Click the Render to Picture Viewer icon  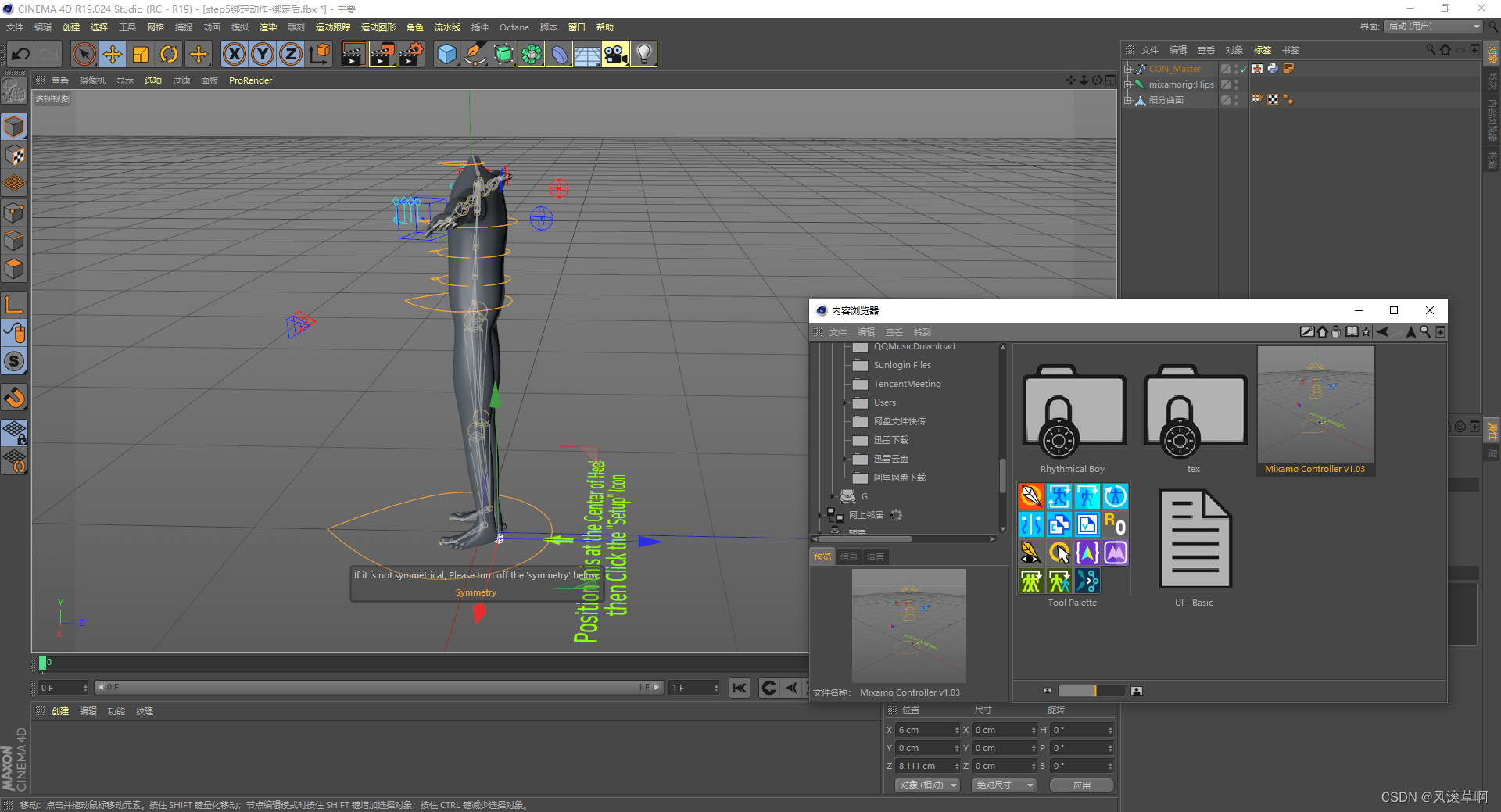click(x=382, y=54)
